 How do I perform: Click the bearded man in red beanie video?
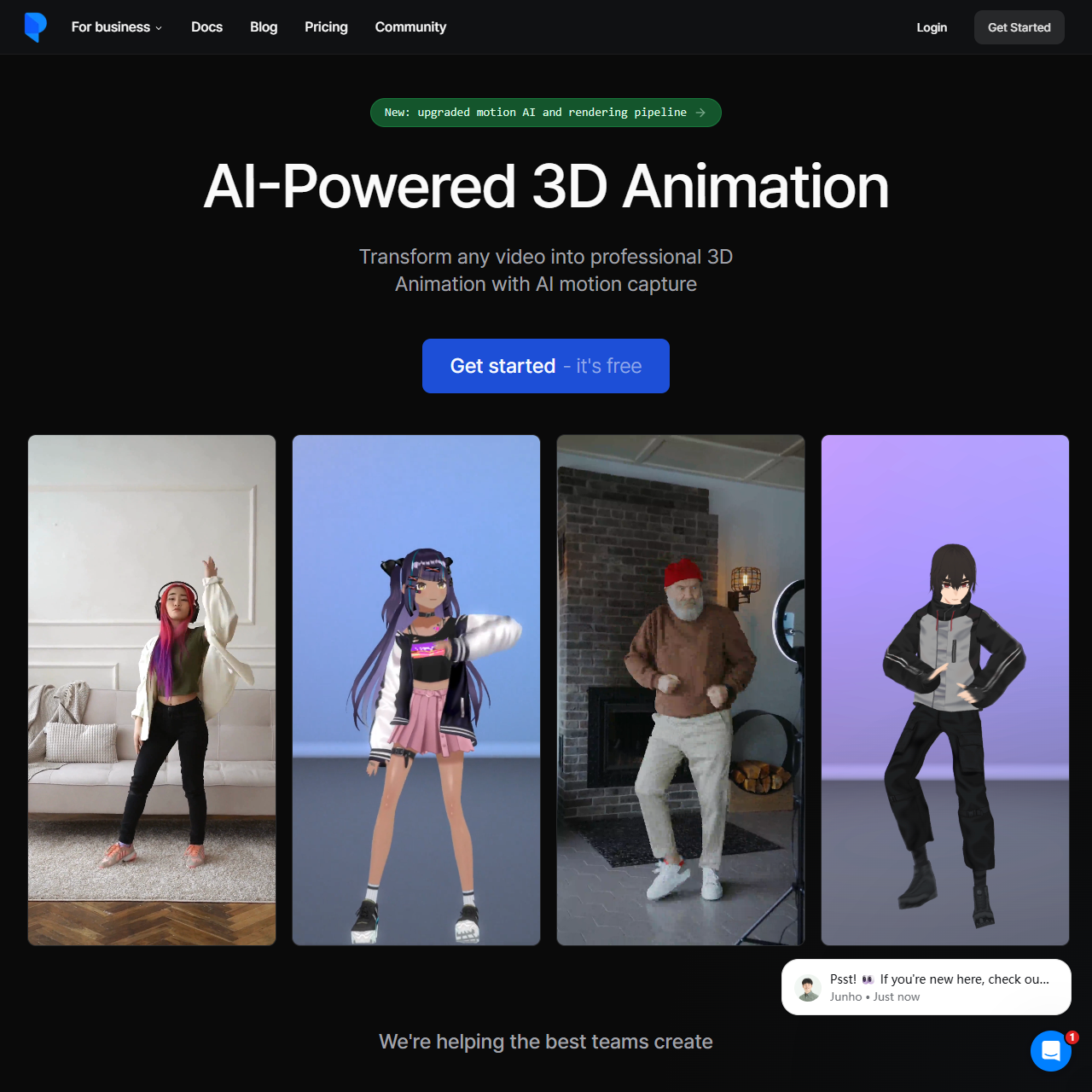pos(680,689)
